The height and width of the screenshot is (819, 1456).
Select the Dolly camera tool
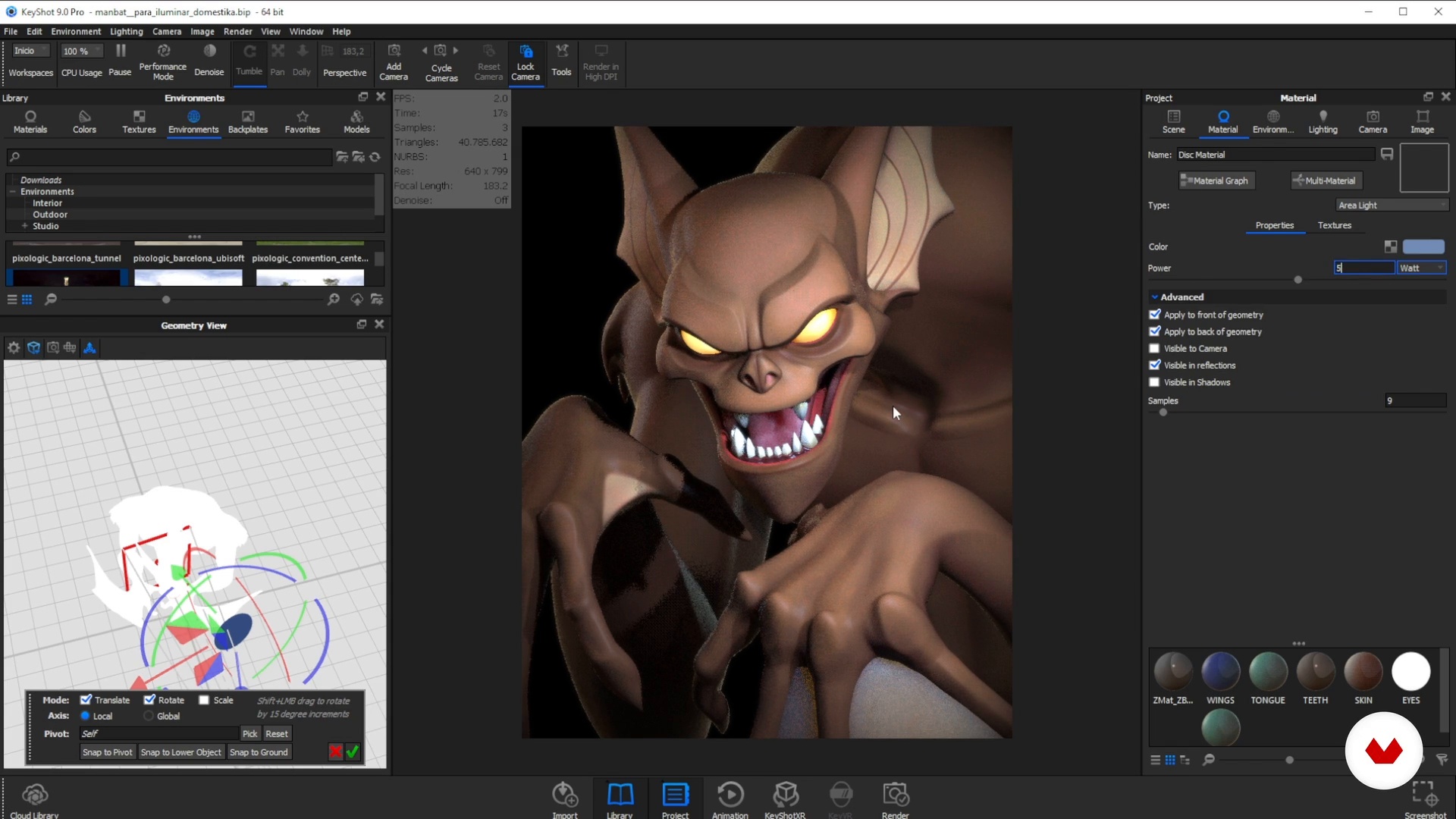302,61
